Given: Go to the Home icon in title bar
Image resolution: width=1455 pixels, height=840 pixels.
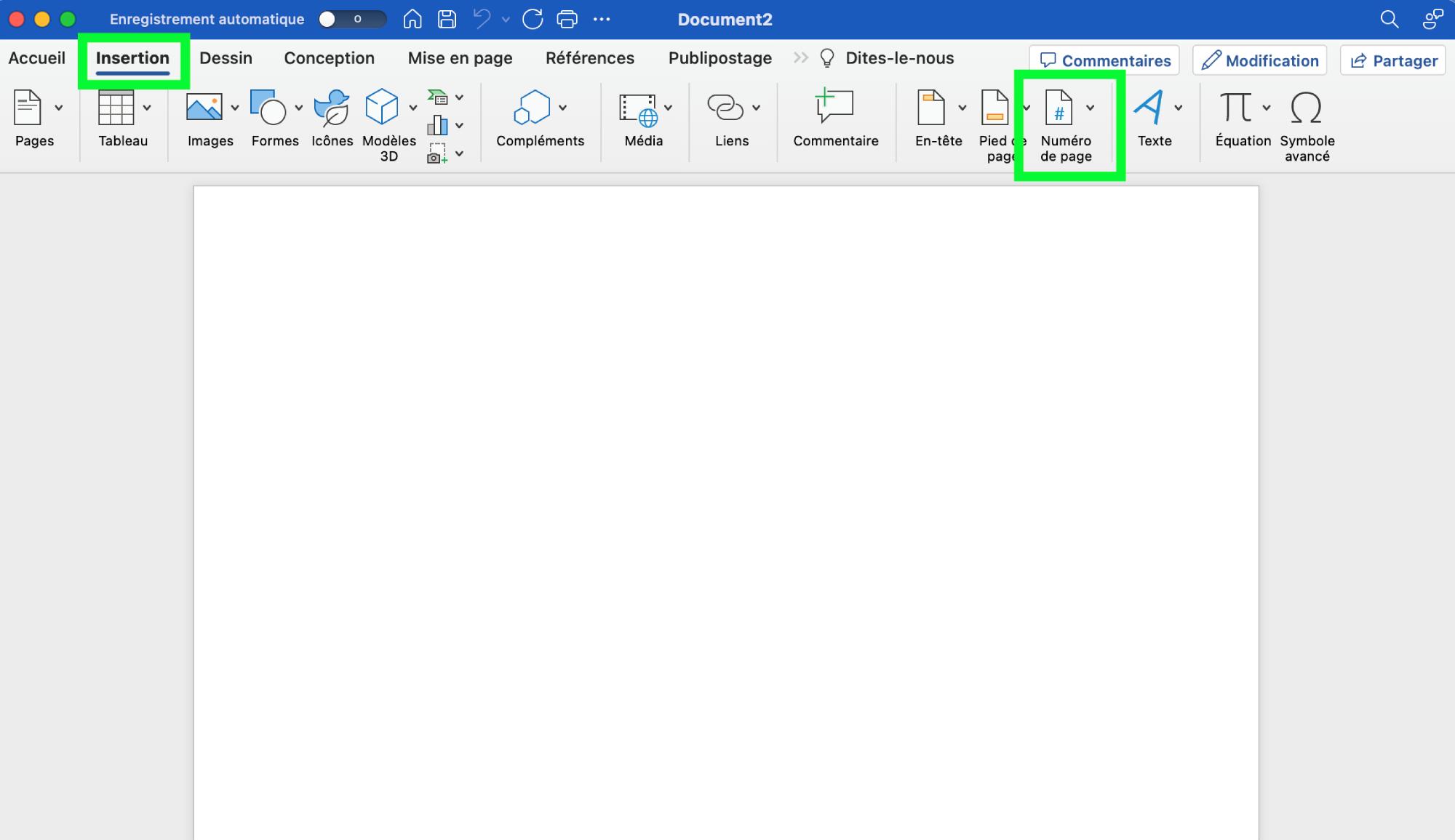Looking at the screenshot, I should [x=412, y=19].
